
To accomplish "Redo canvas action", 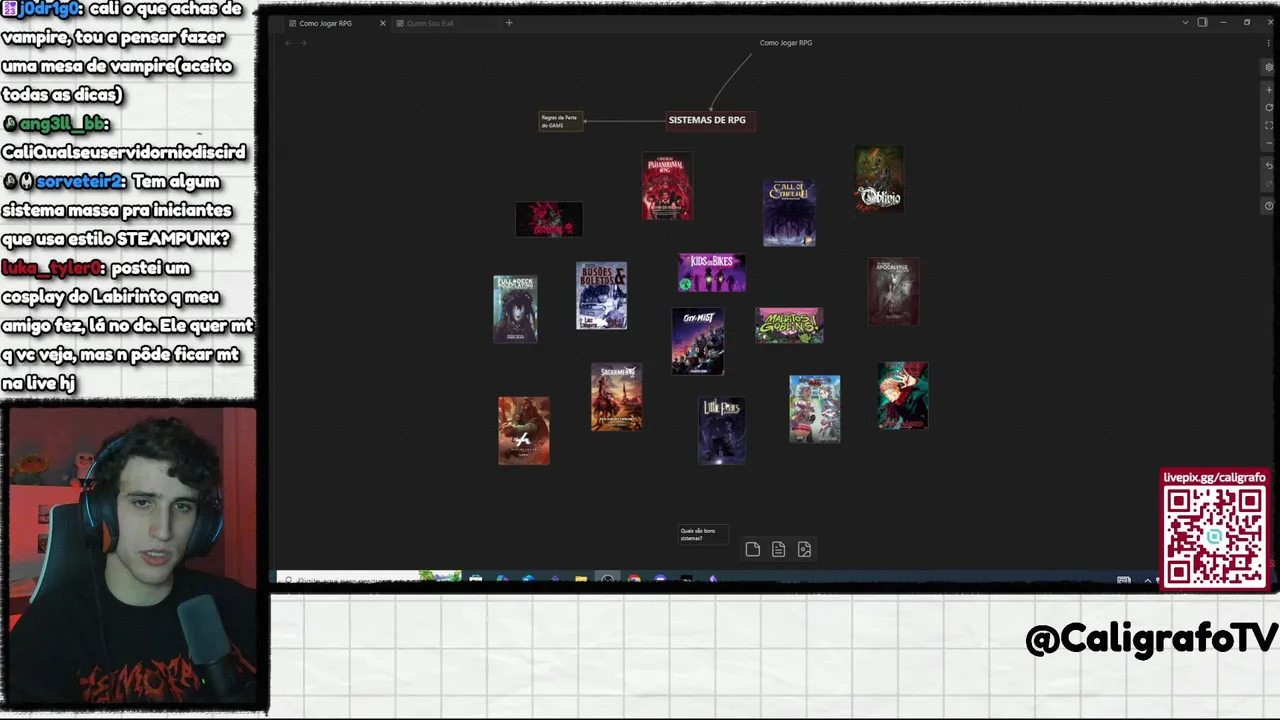I will point(1269,184).
